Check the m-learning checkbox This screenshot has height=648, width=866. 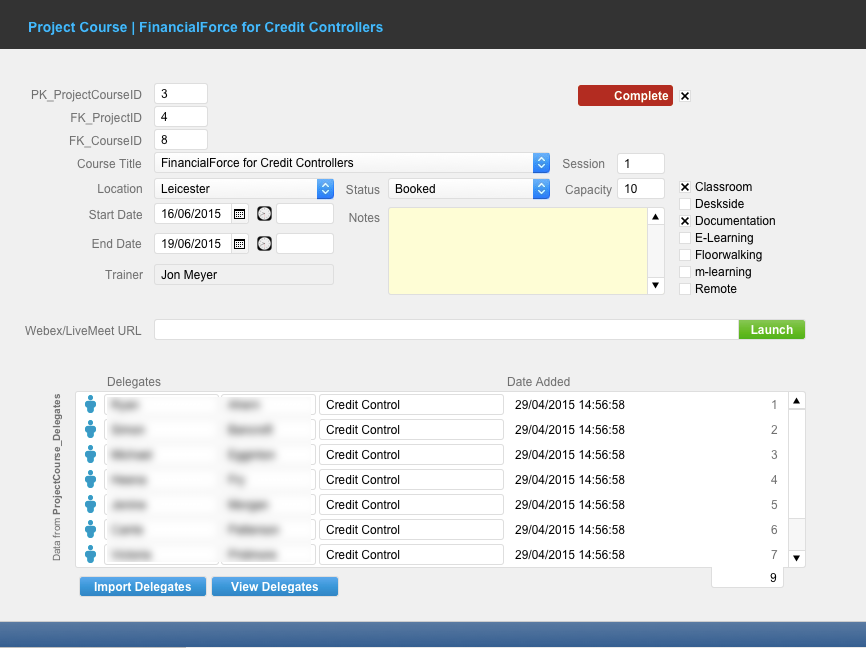click(x=685, y=272)
